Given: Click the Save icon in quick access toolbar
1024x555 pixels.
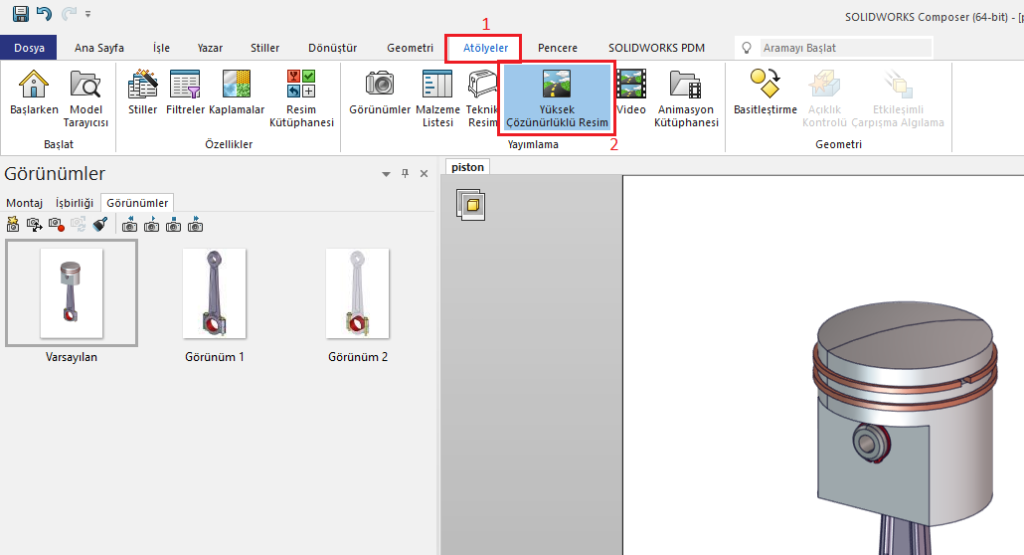Looking at the screenshot, I should point(21,14).
